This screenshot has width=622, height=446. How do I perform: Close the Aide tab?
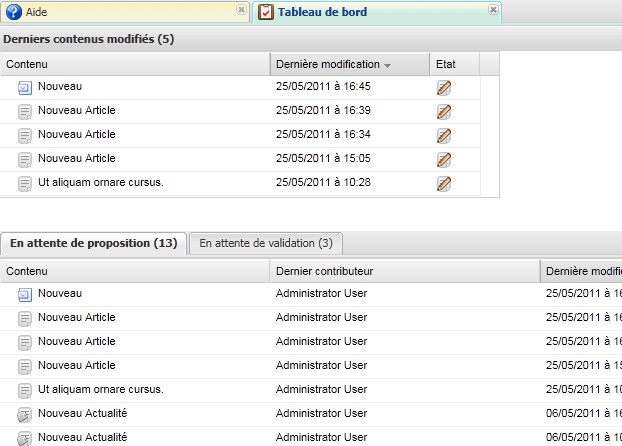pos(241,9)
